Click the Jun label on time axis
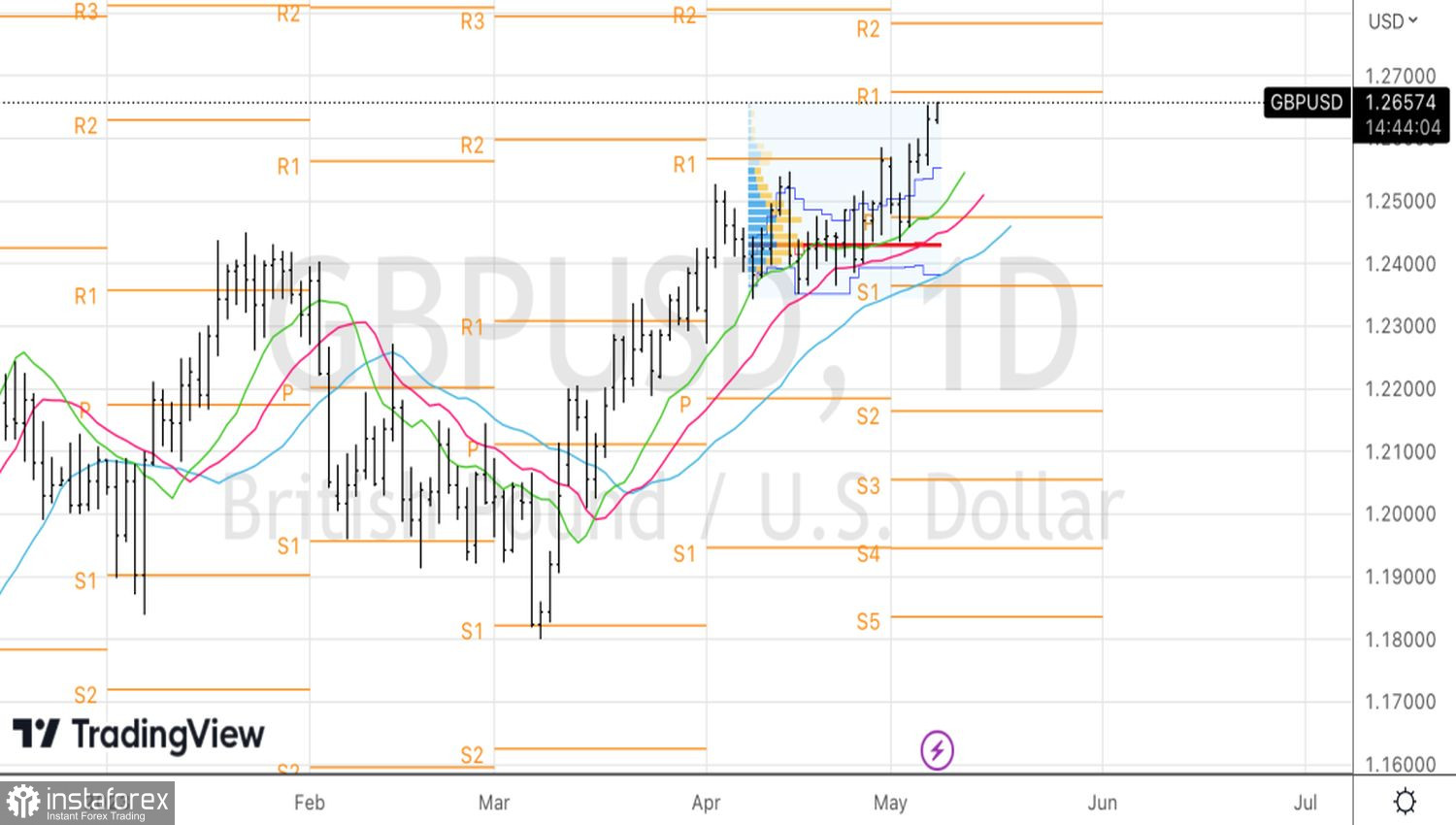This screenshot has height=825, width=1456. (1102, 803)
